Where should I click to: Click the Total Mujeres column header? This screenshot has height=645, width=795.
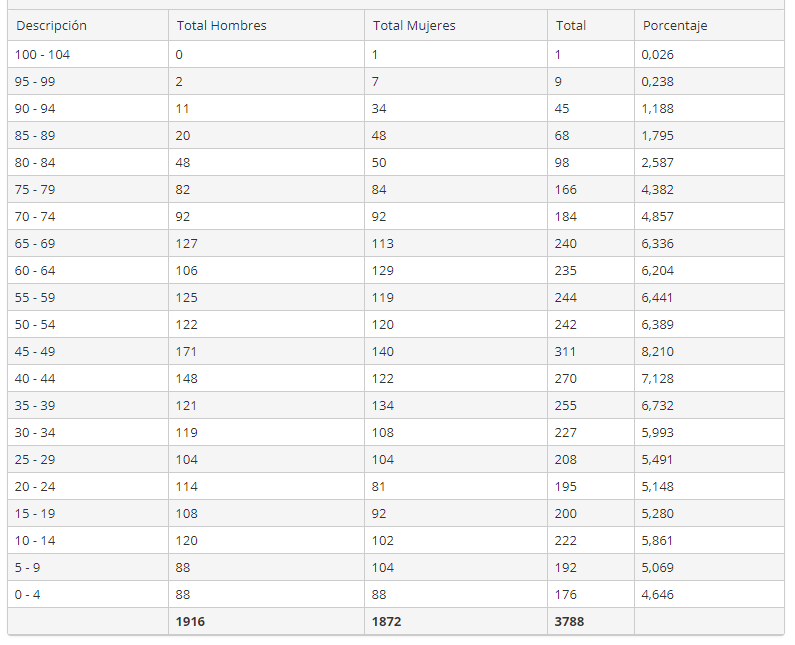click(x=414, y=25)
